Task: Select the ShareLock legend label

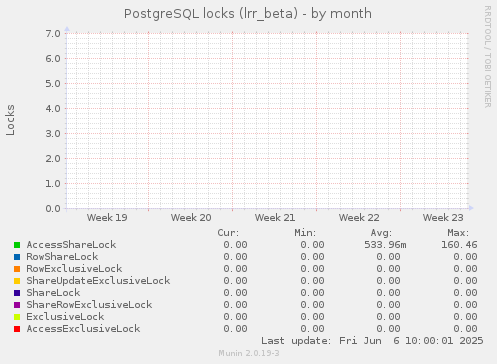Action: (53, 293)
